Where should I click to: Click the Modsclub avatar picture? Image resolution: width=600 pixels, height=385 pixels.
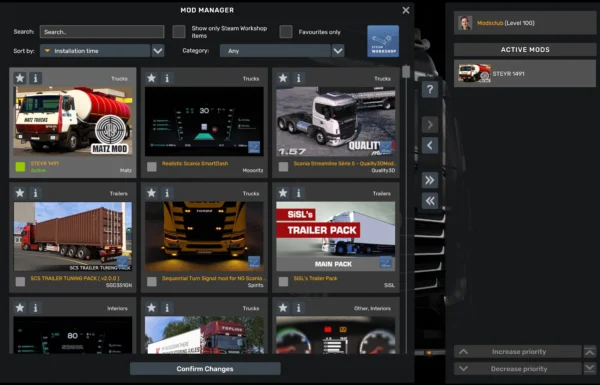tap(465, 23)
